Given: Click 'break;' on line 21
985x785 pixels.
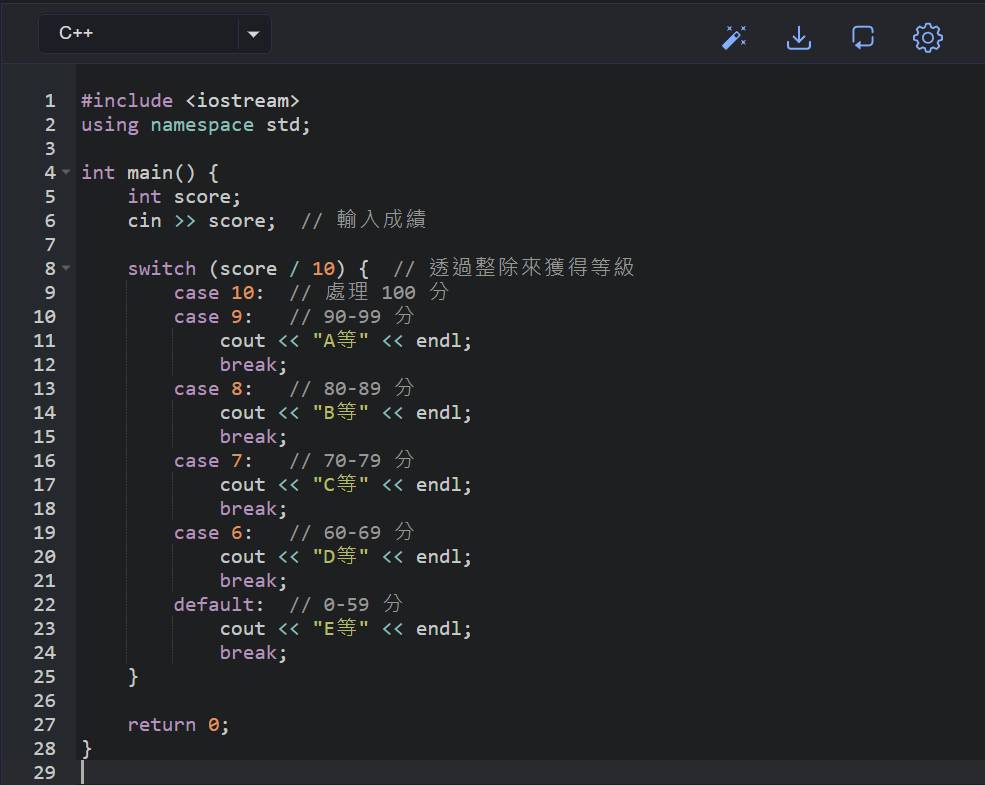Looking at the screenshot, I should click(x=253, y=581).
